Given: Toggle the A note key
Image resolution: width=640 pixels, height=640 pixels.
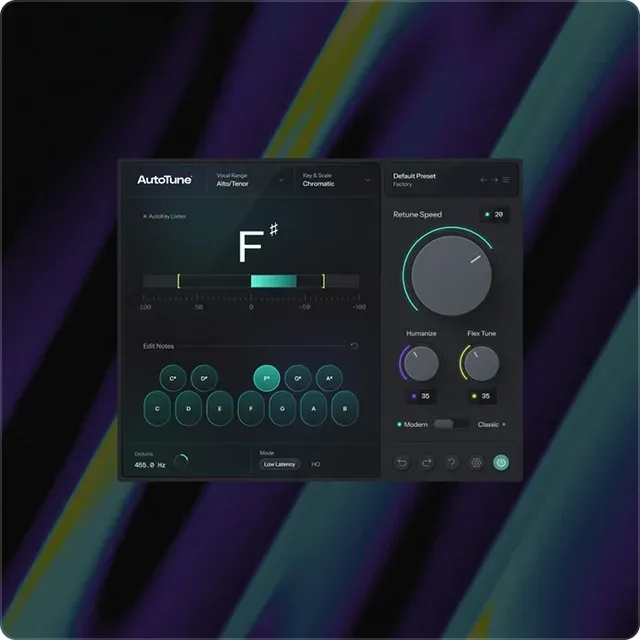Looking at the screenshot, I should click(313, 409).
